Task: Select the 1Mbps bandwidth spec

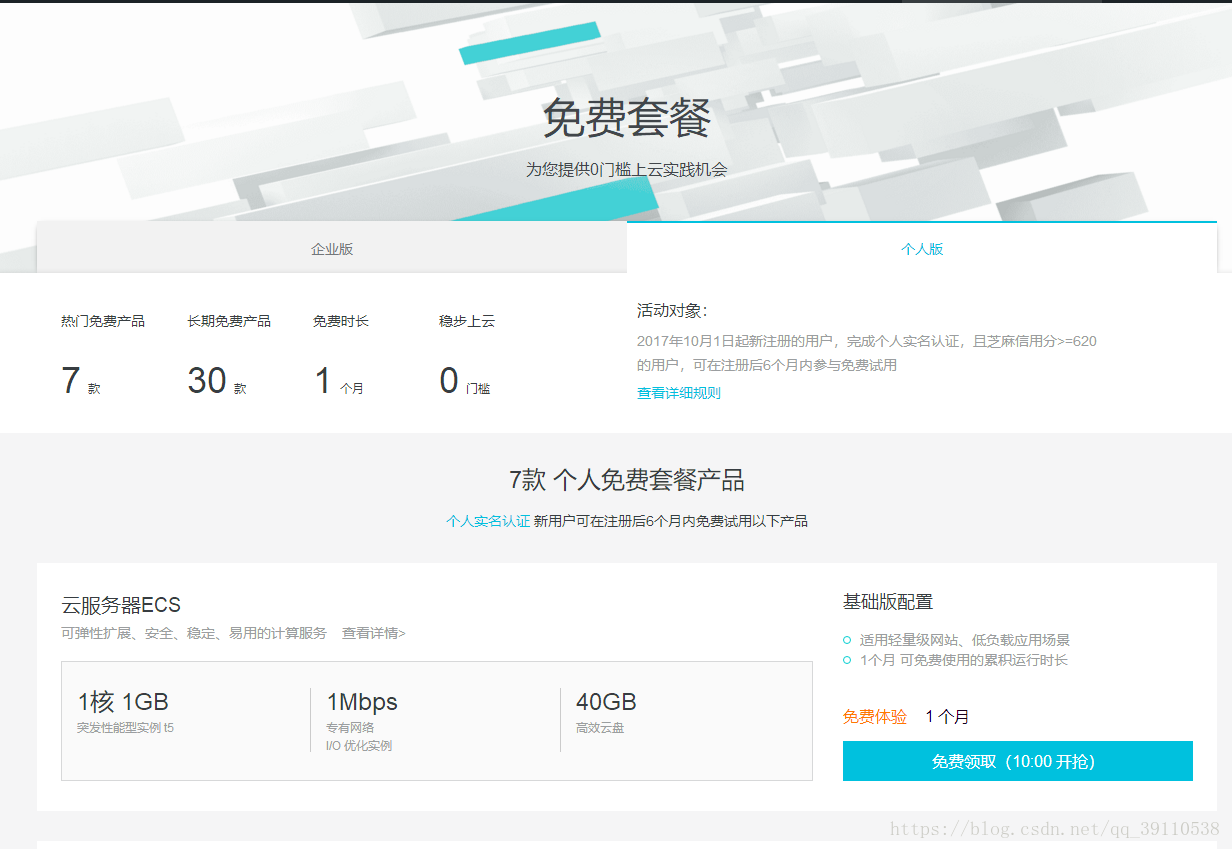Action: tap(362, 702)
